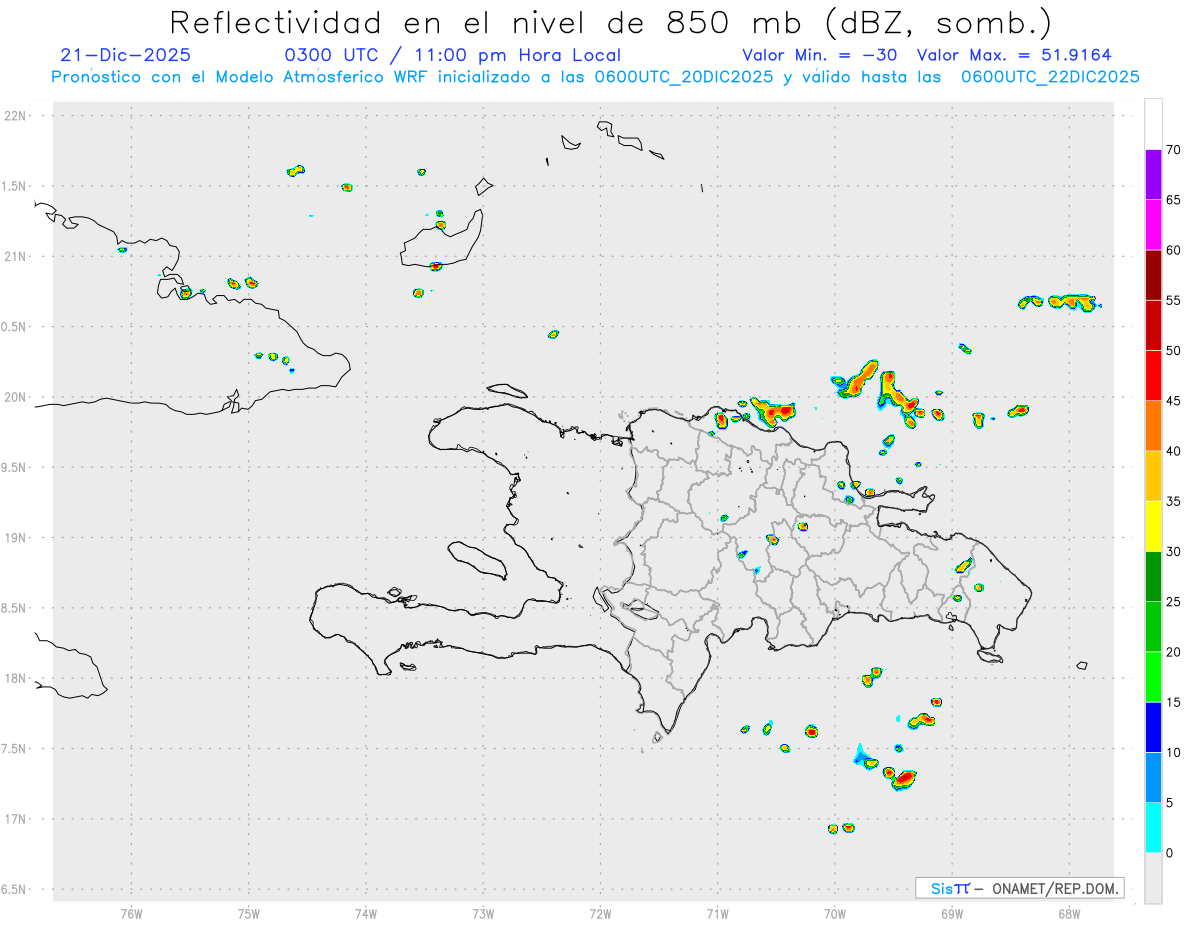Click the colorbar label '15'
1200x927 pixels.
click(x=1174, y=702)
